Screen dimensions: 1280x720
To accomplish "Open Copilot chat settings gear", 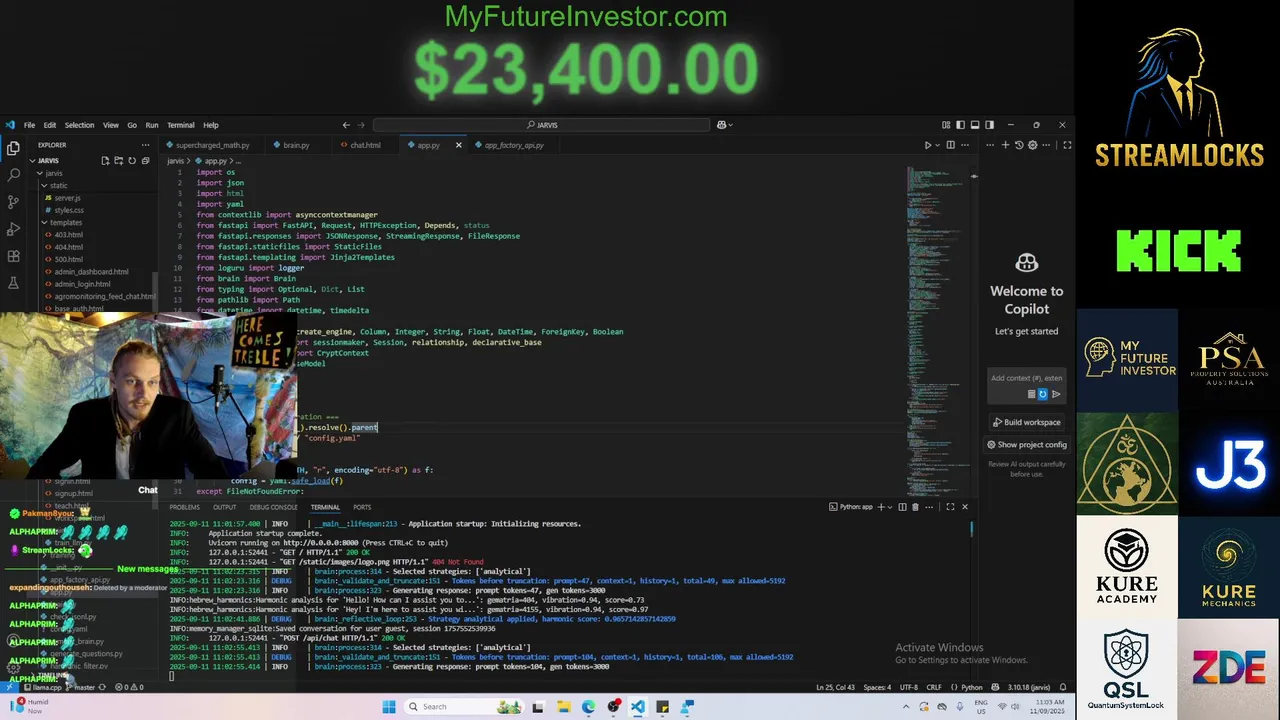I will pyautogui.click(x=1032, y=145).
